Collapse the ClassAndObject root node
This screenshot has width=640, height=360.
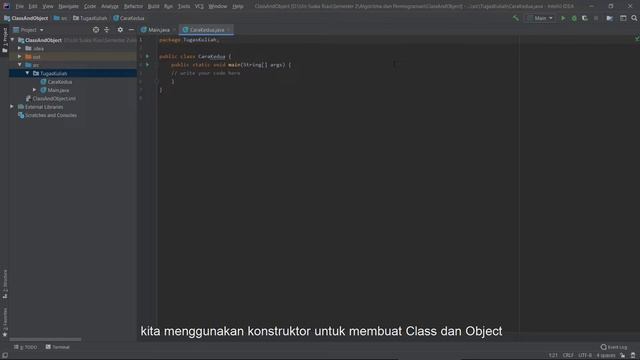(x=12, y=40)
